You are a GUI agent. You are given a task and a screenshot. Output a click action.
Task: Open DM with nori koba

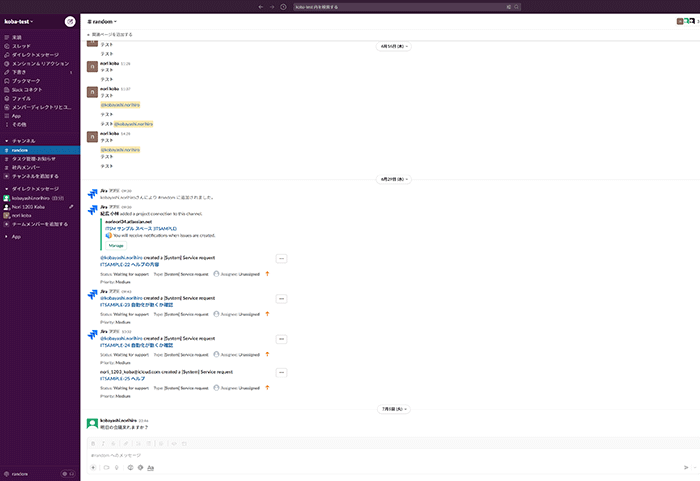21,215
